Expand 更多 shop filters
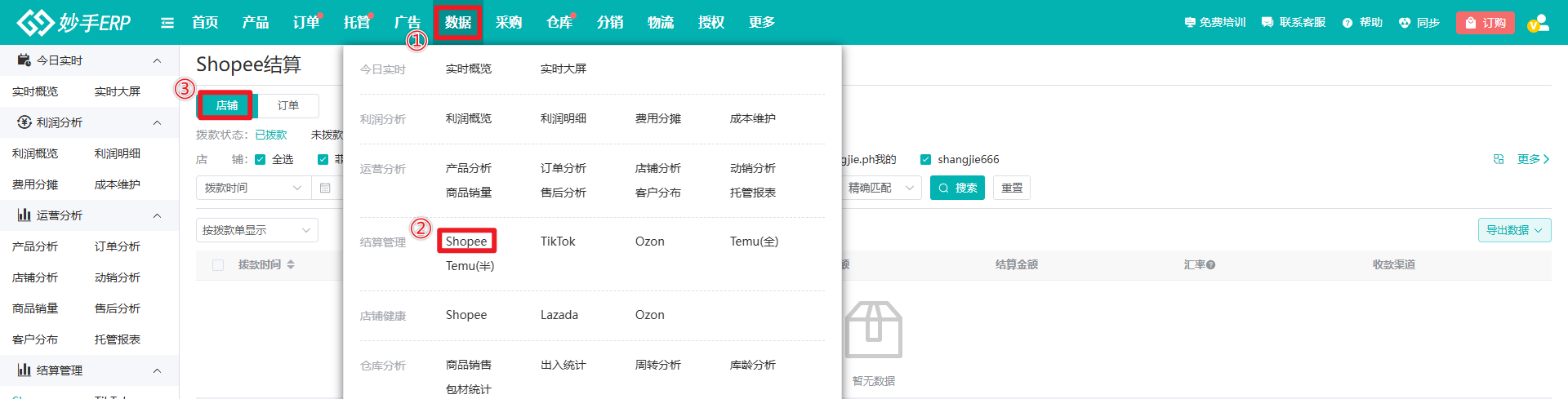1568x399 pixels. click(x=1533, y=159)
